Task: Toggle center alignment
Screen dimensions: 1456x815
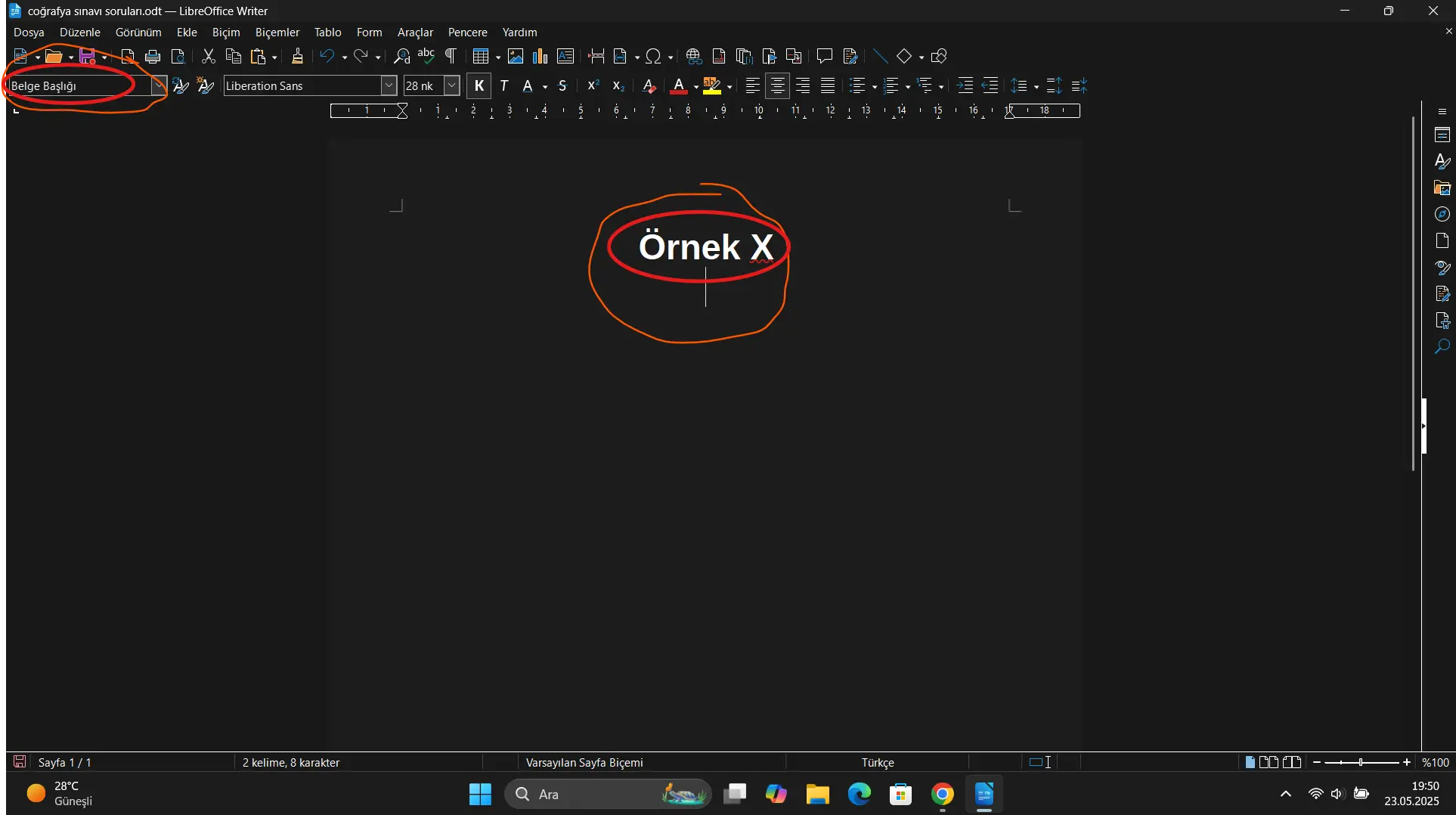Action: (x=777, y=86)
